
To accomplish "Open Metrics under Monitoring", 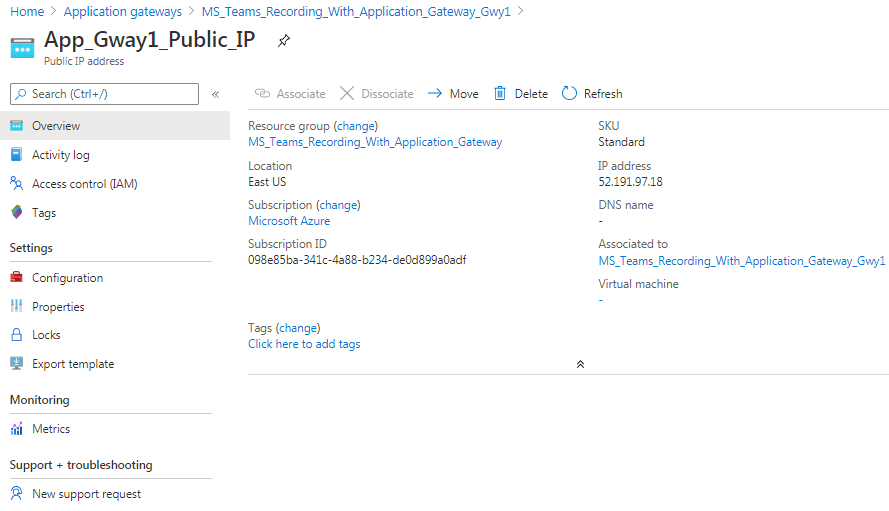I will coord(51,429).
